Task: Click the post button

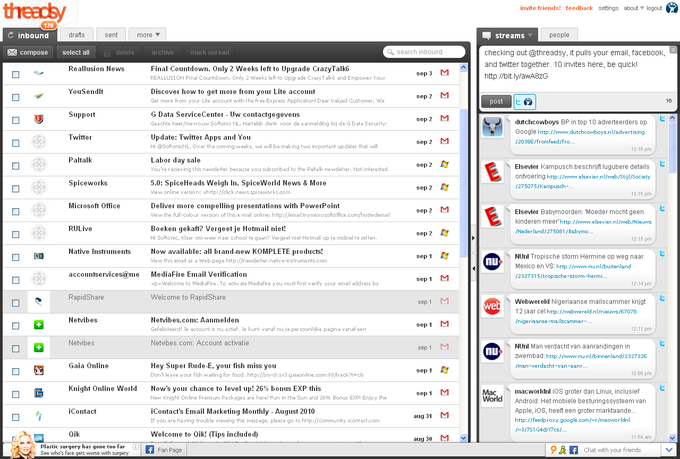Action: click(x=496, y=102)
